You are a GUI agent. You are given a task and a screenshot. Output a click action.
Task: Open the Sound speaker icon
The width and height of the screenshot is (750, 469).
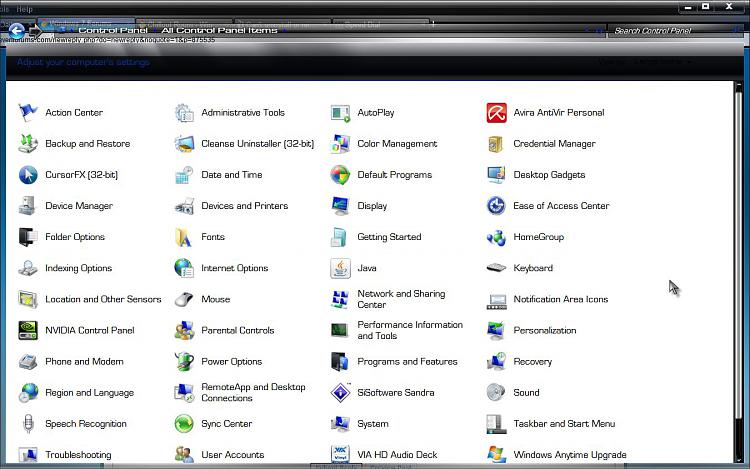tap(496, 393)
